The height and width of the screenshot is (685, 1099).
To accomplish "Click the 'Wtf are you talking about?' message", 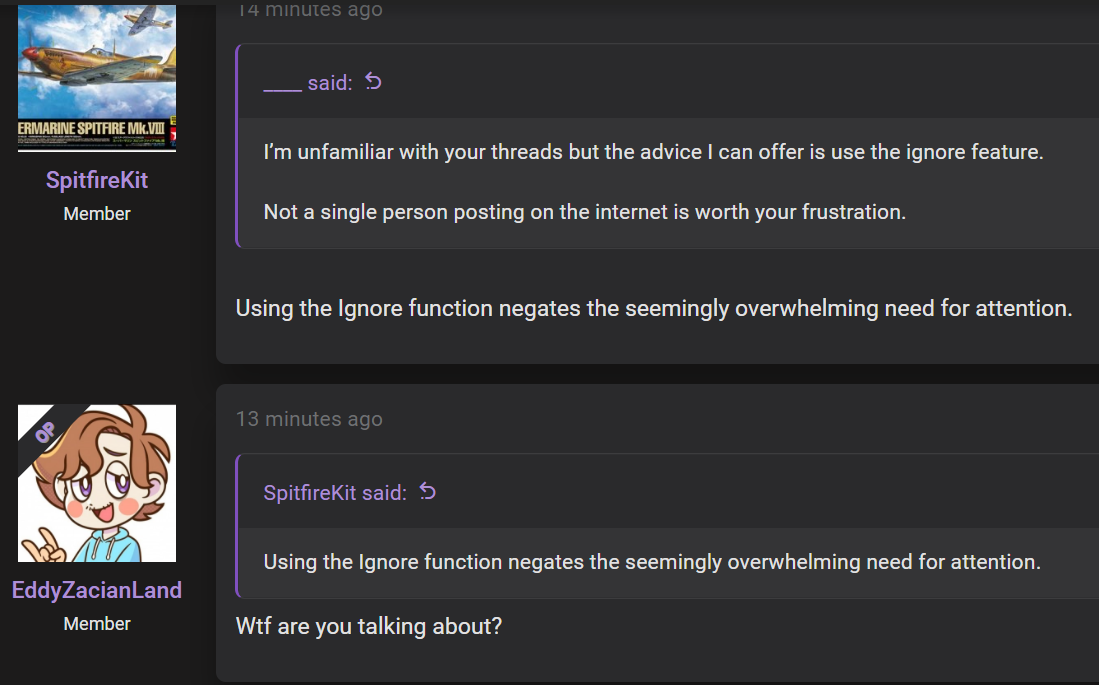I will 369,626.
